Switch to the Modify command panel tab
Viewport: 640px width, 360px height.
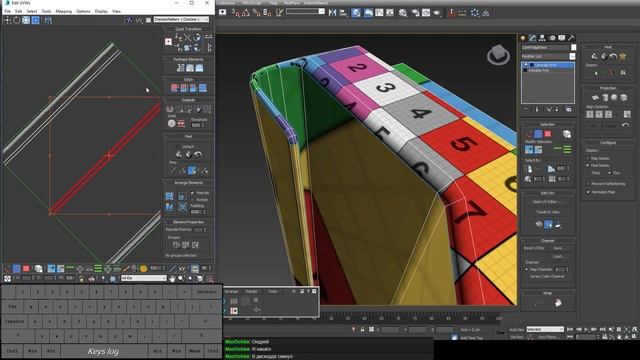533,38
